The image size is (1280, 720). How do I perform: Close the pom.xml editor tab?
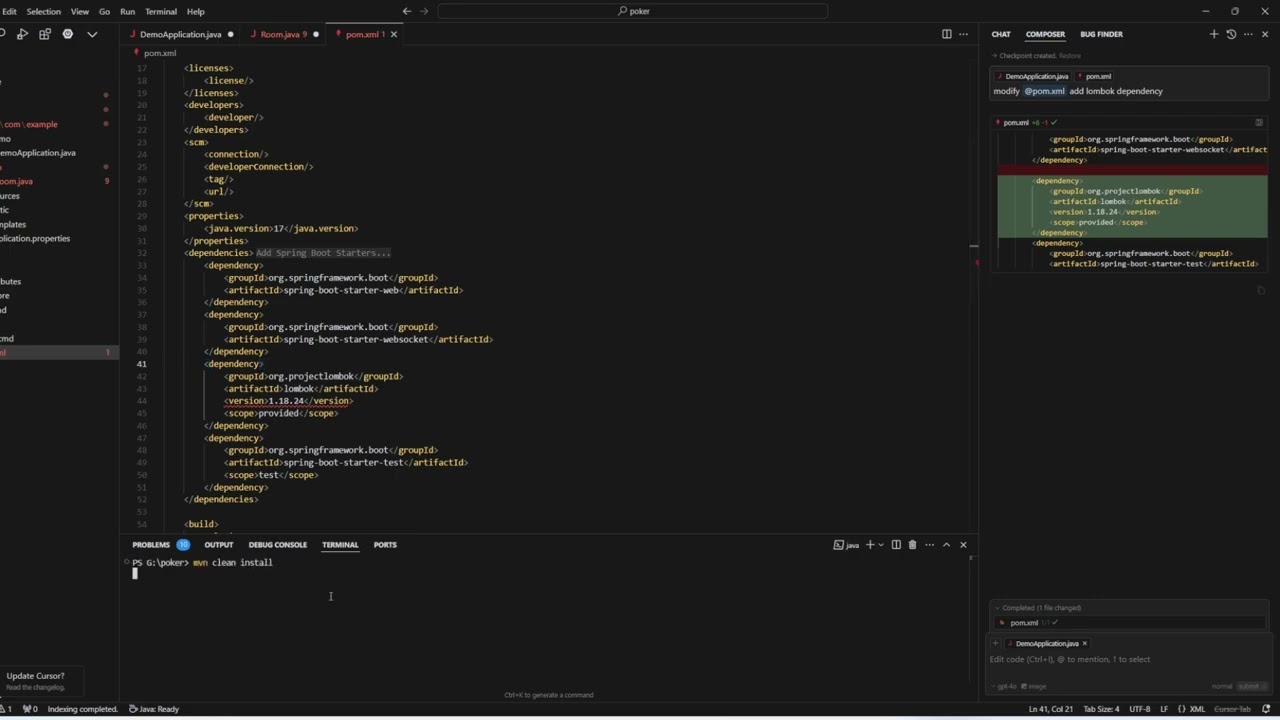pyautogui.click(x=393, y=34)
